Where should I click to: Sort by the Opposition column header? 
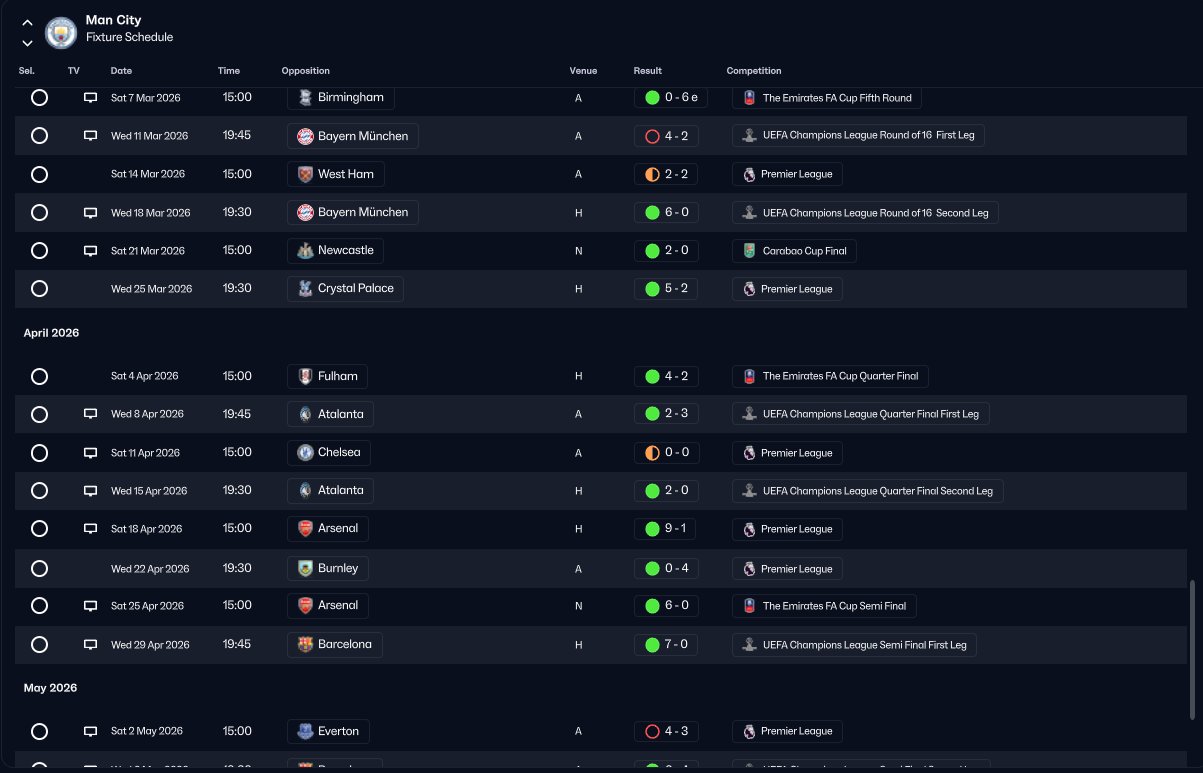(x=305, y=71)
